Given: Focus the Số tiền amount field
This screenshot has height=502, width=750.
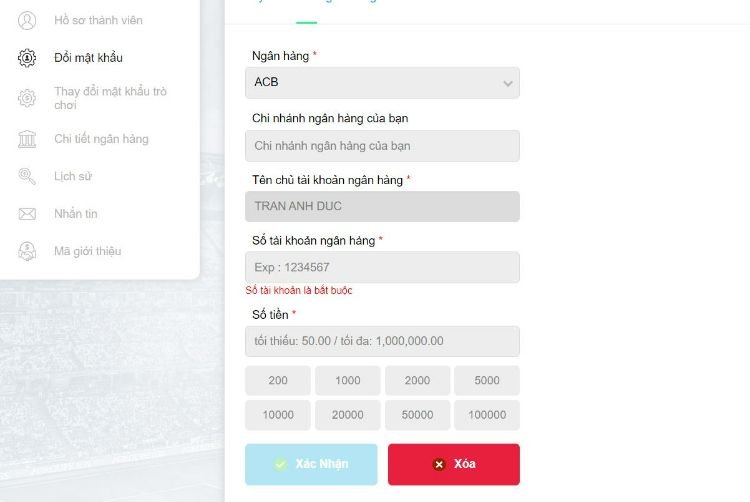Looking at the screenshot, I should coord(382,341).
